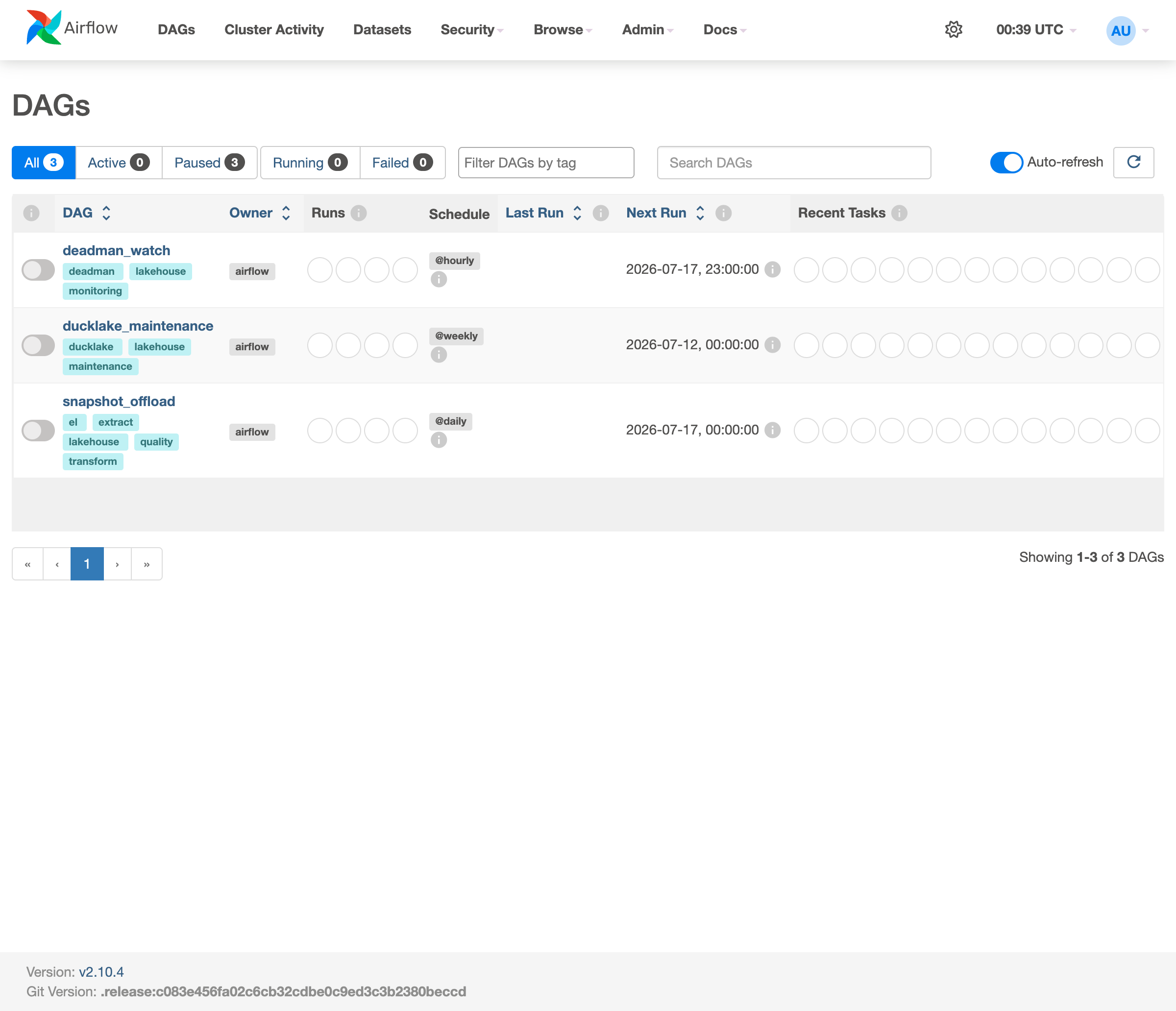Click the info icon beside Recent Tasks

coord(899,213)
